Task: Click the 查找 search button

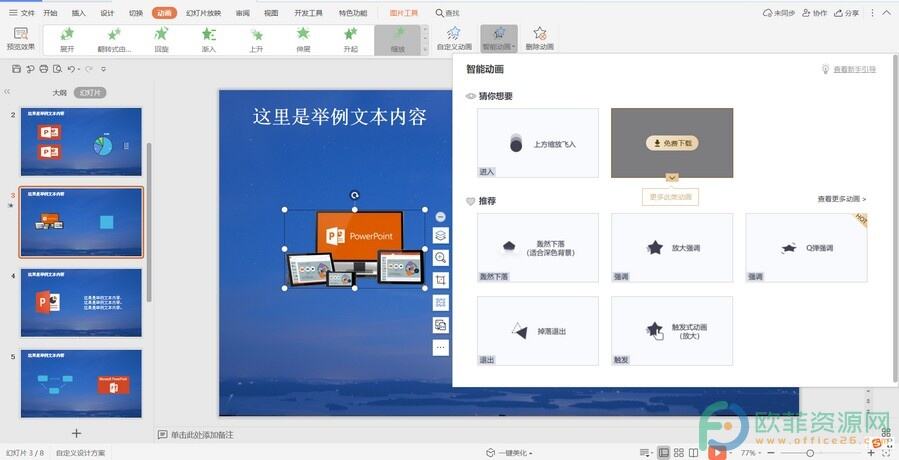Action: pyautogui.click(x=447, y=13)
